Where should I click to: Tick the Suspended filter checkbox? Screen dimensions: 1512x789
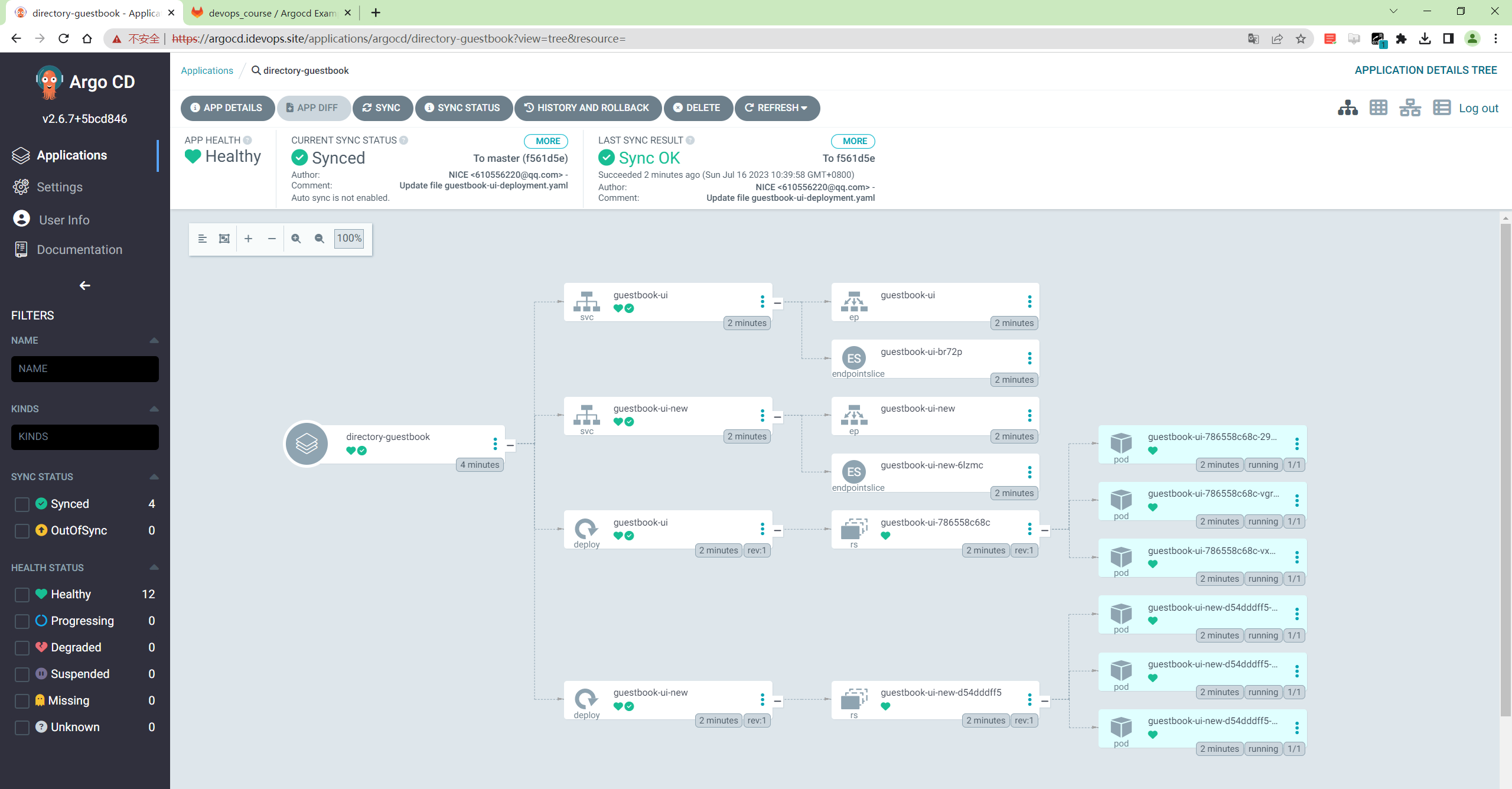coord(22,674)
